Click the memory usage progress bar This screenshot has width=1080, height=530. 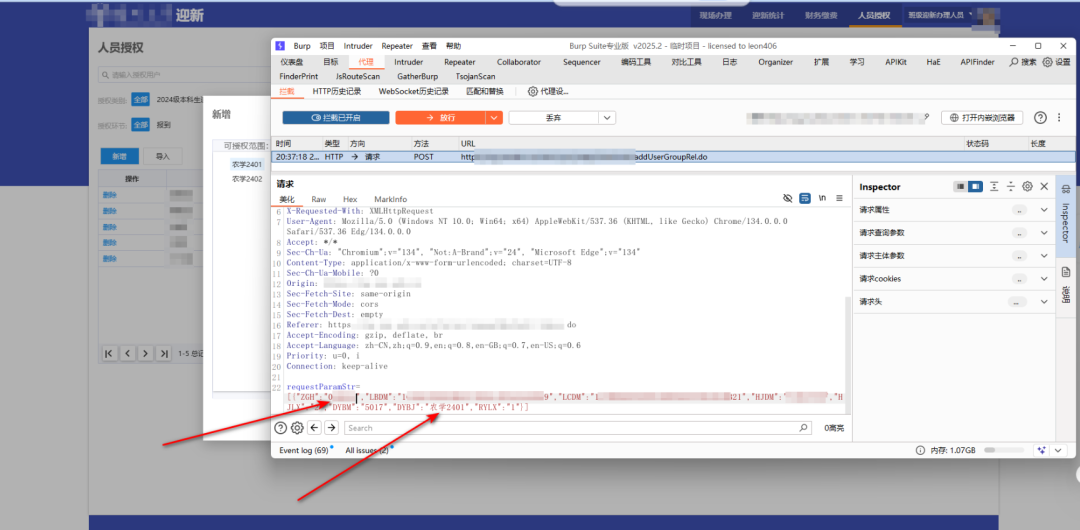point(1005,450)
